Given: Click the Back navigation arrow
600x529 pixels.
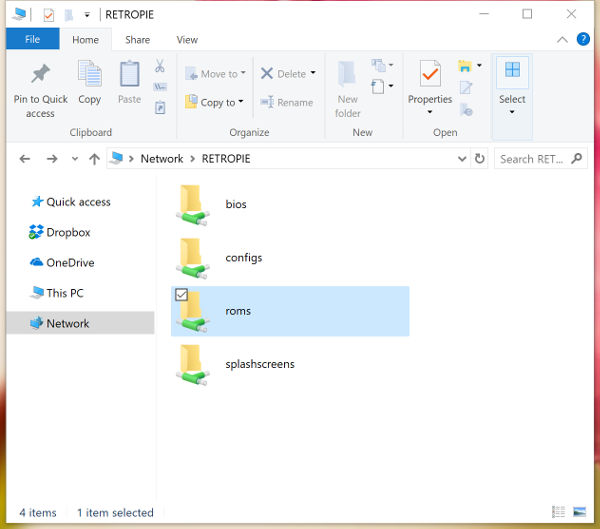Looking at the screenshot, I should pyautogui.click(x=25, y=158).
